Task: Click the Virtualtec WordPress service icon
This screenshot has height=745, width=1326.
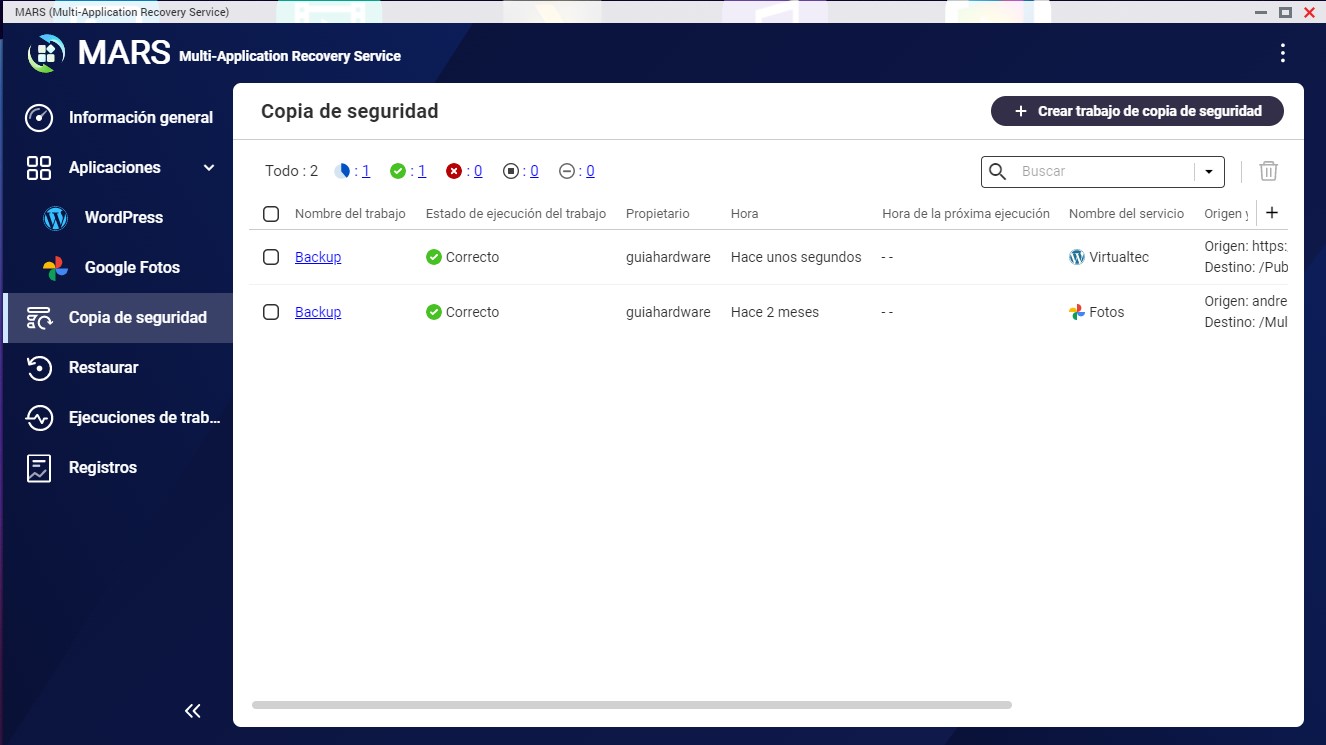Action: tap(1077, 257)
